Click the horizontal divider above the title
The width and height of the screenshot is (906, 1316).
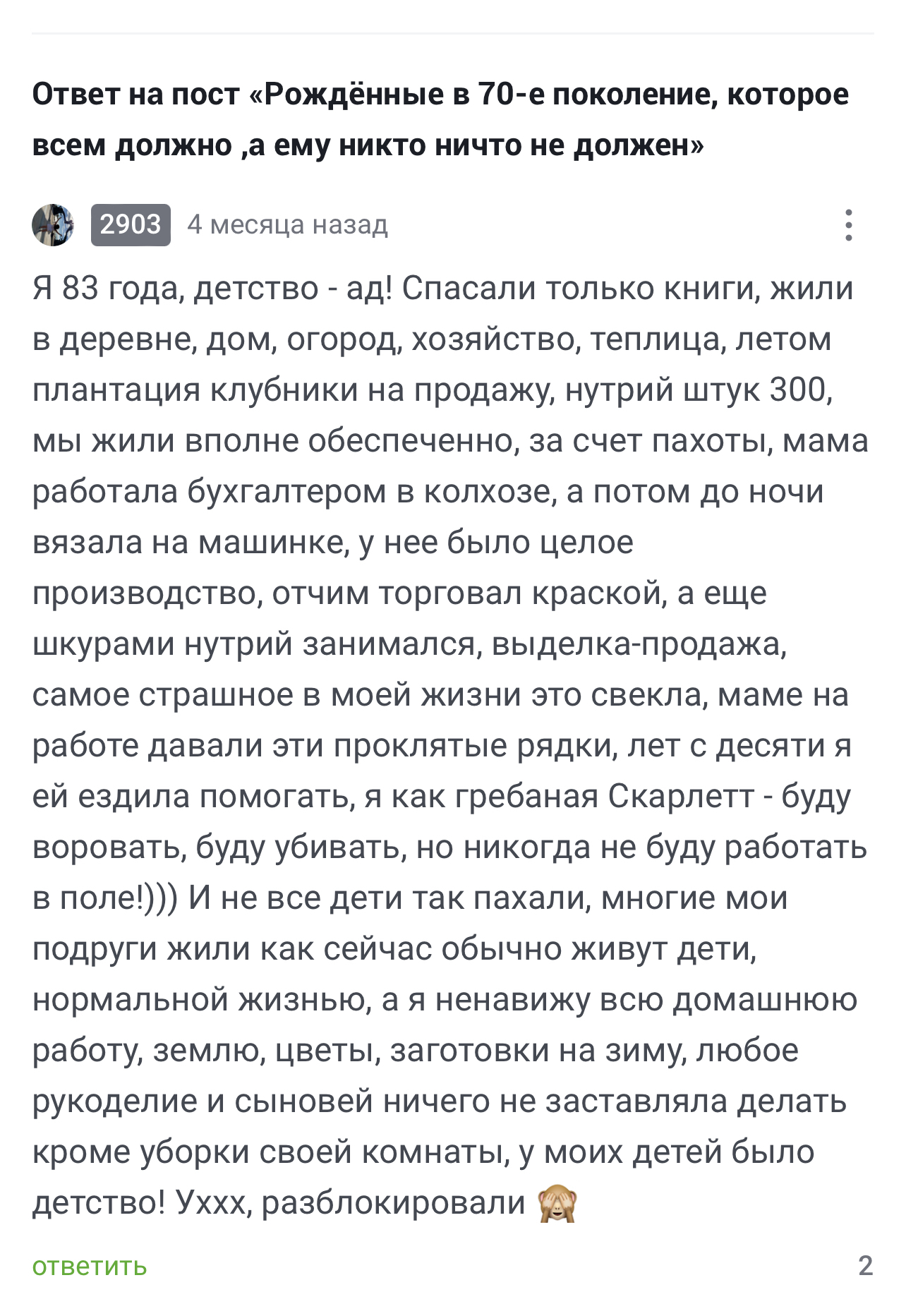point(453,33)
